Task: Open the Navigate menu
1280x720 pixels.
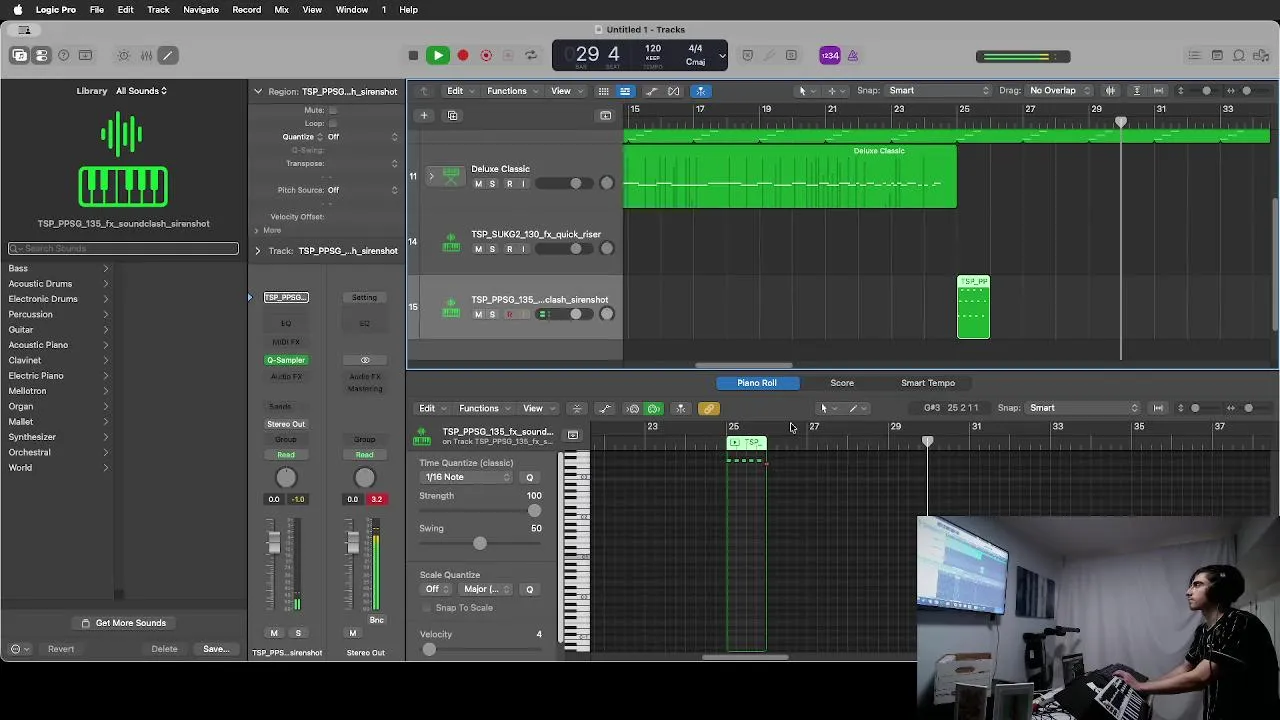Action: [201, 9]
